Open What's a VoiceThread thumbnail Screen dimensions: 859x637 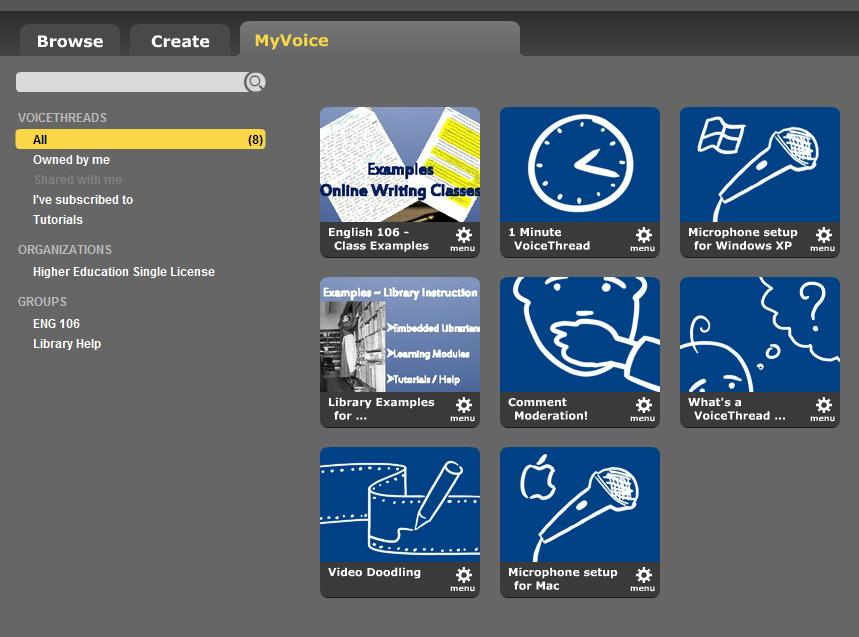point(760,334)
